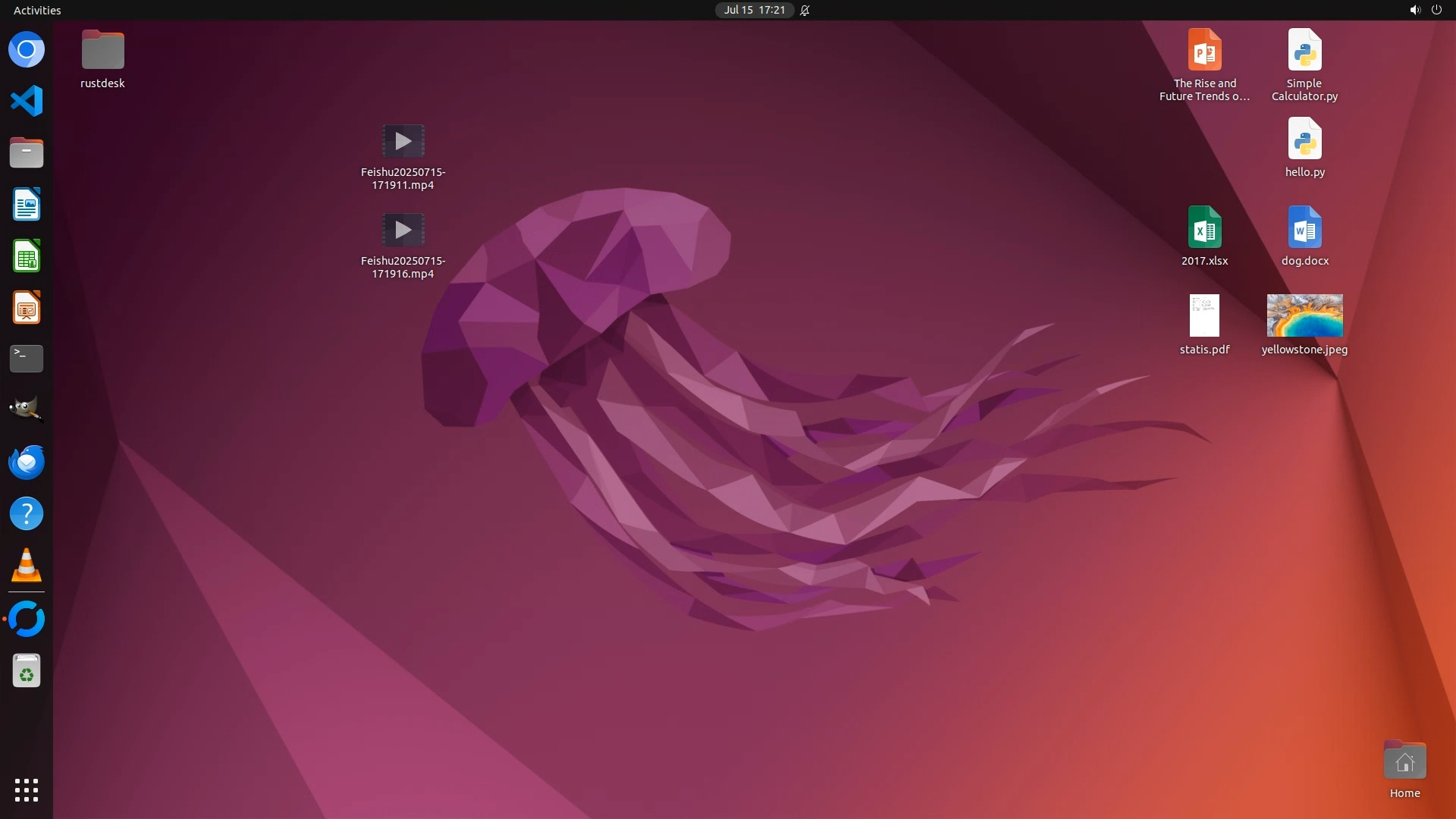Select the 2017.xlsx spreadsheet file

click(x=1204, y=227)
